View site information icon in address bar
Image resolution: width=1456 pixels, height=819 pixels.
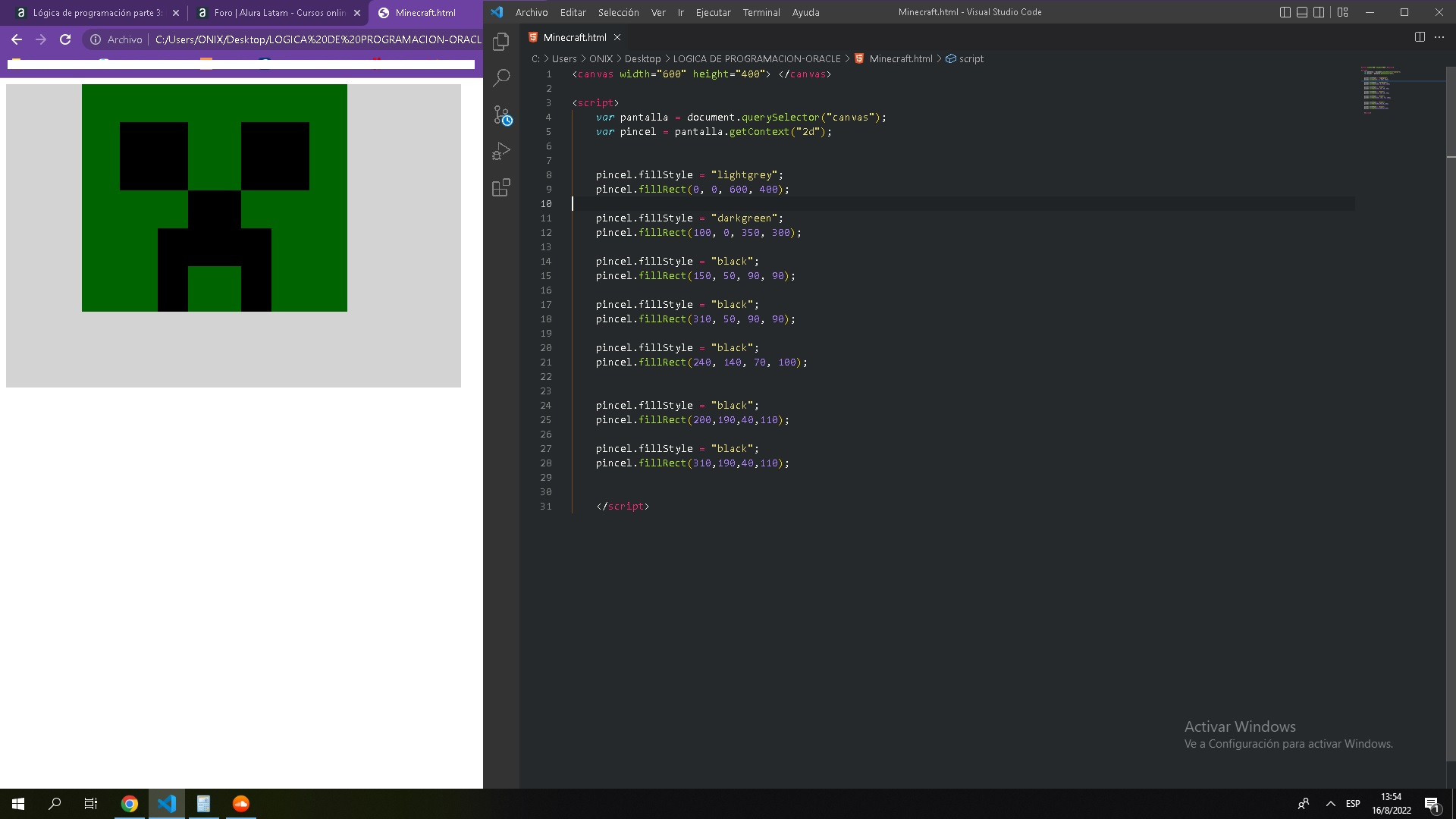[96, 39]
